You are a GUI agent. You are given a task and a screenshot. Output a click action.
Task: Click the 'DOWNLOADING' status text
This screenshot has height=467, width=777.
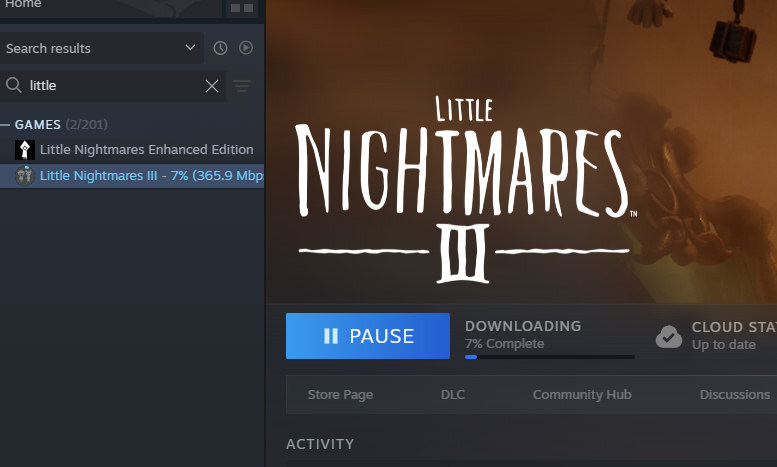point(523,326)
